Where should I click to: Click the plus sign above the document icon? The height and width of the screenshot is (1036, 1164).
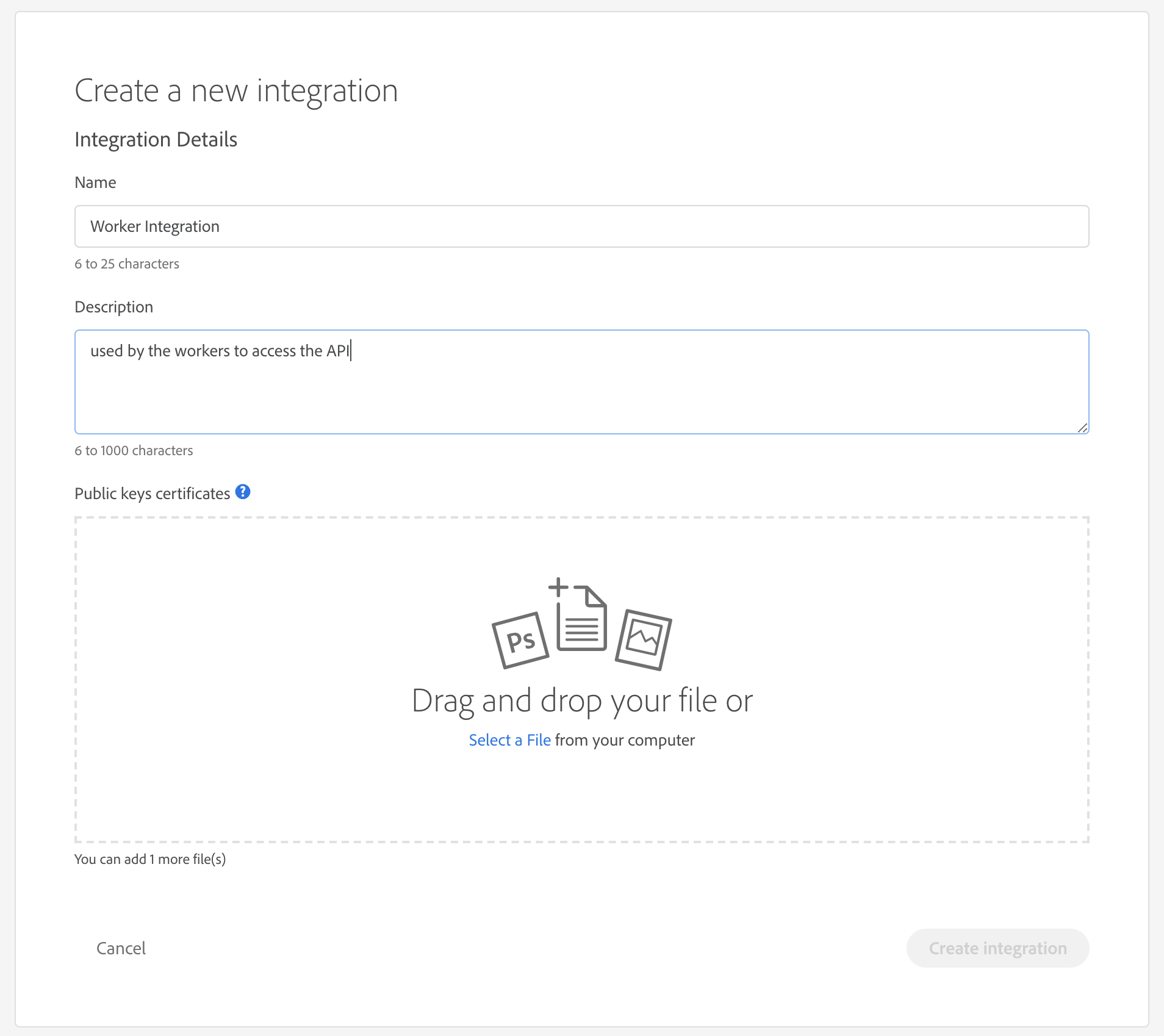(x=558, y=588)
